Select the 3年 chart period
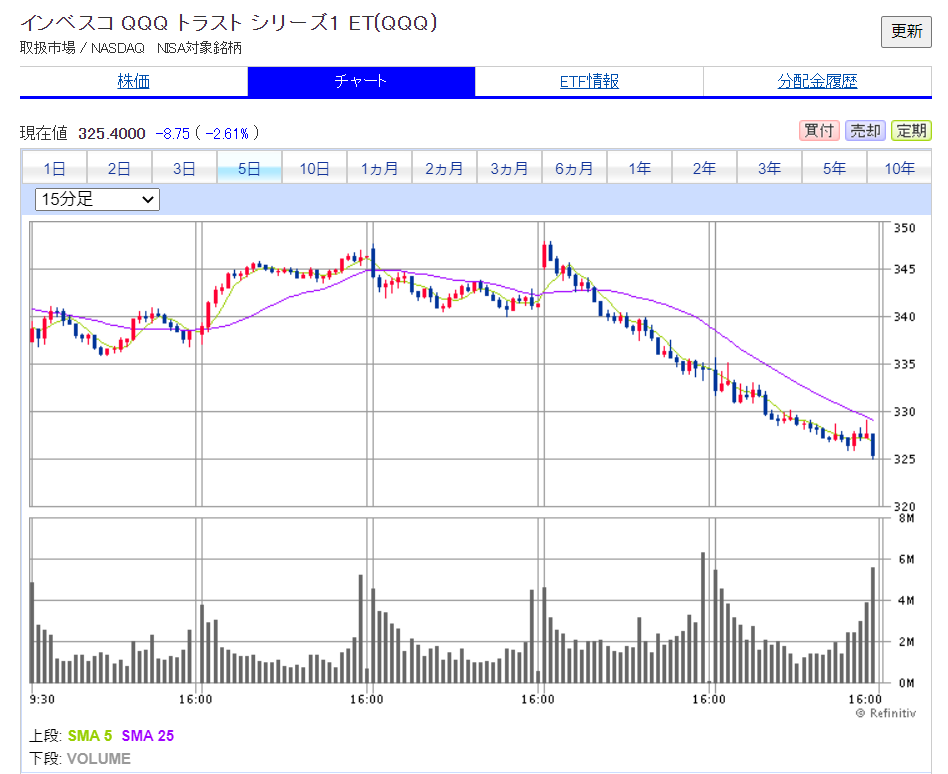The image size is (948, 774). point(769,168)
